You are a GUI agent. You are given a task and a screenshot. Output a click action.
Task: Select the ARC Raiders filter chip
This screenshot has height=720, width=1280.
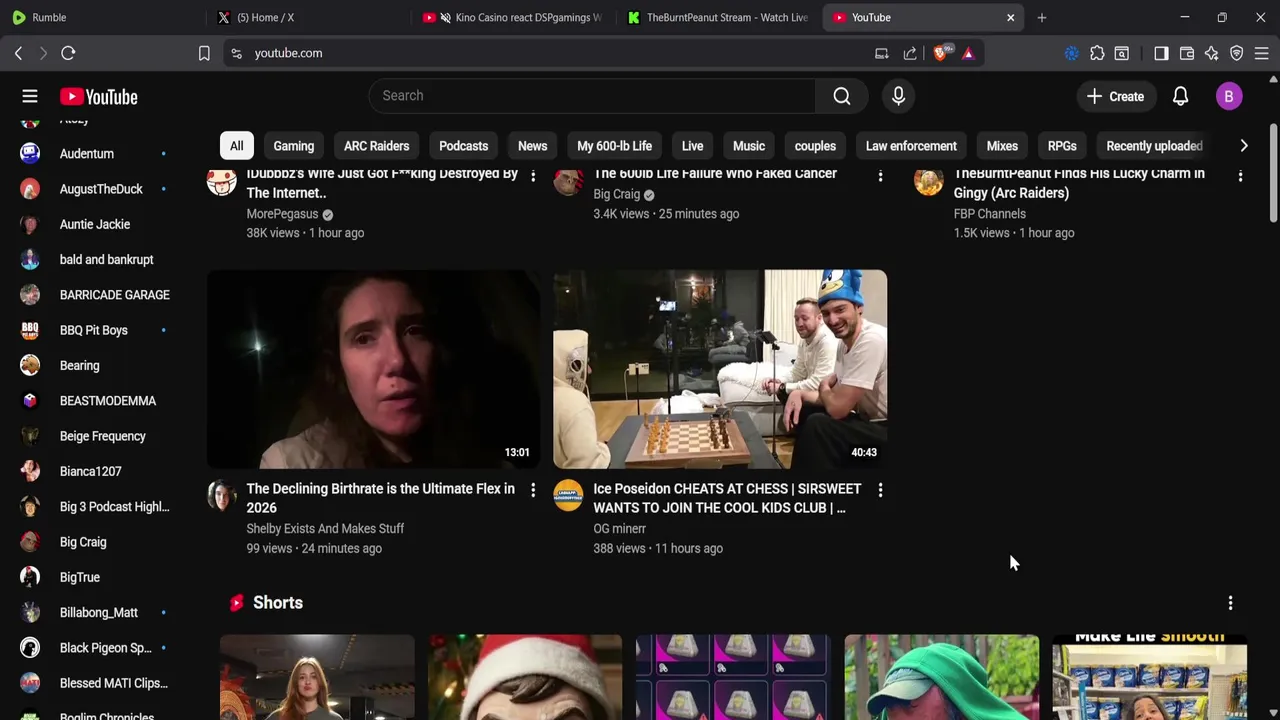pos(376,146)
